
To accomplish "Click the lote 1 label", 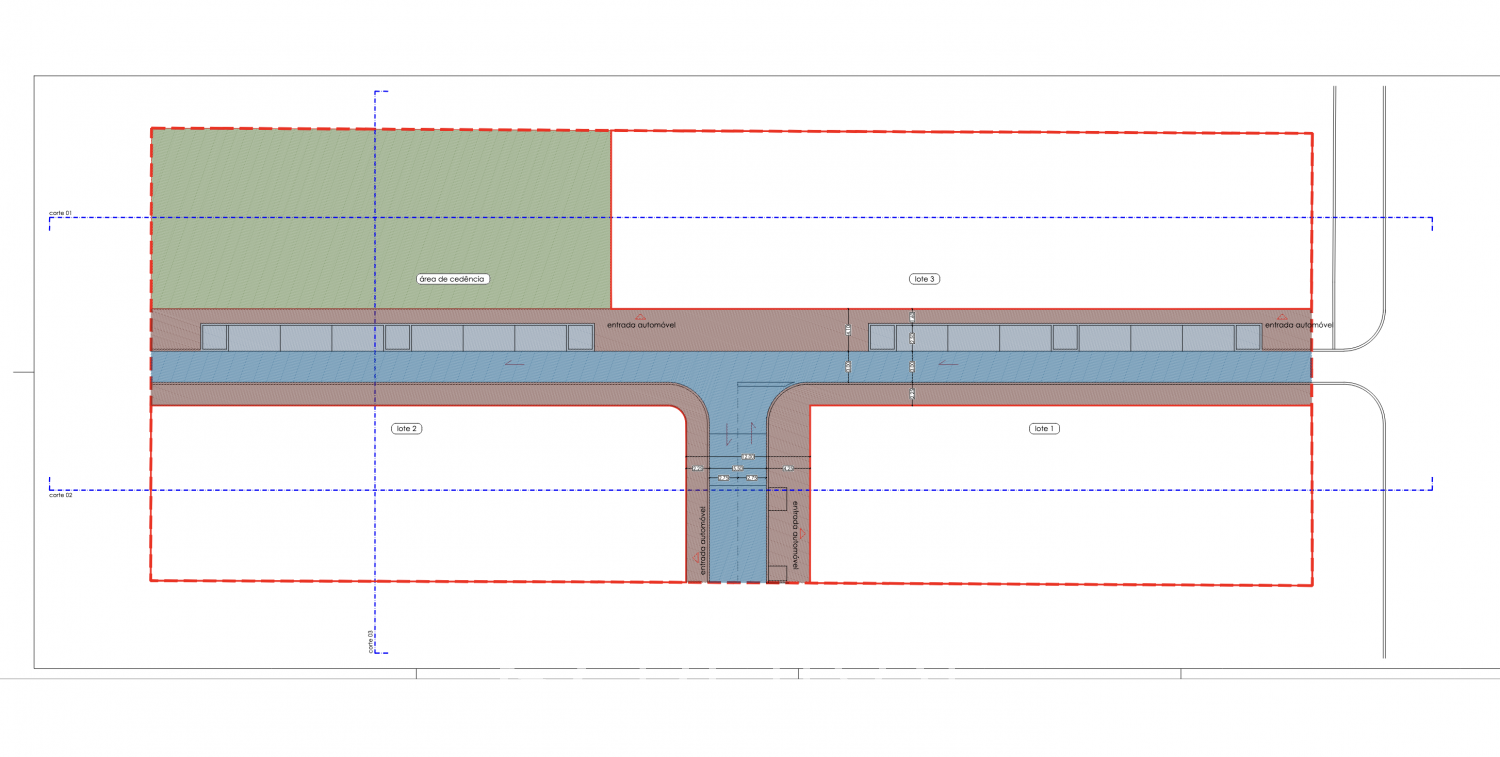I will 1043,428.
